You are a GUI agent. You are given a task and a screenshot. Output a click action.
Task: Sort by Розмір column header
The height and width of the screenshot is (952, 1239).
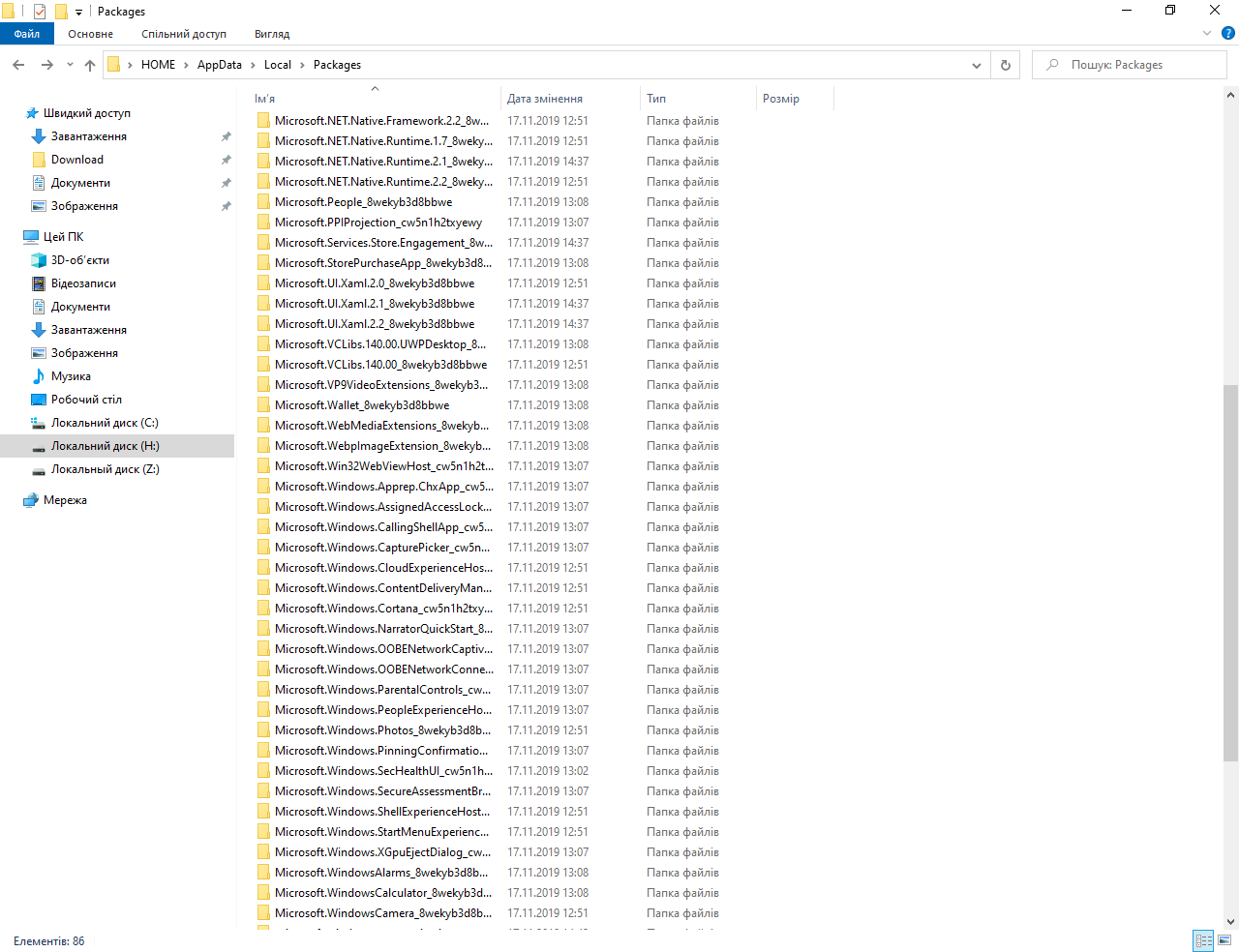tap(795, 98)
